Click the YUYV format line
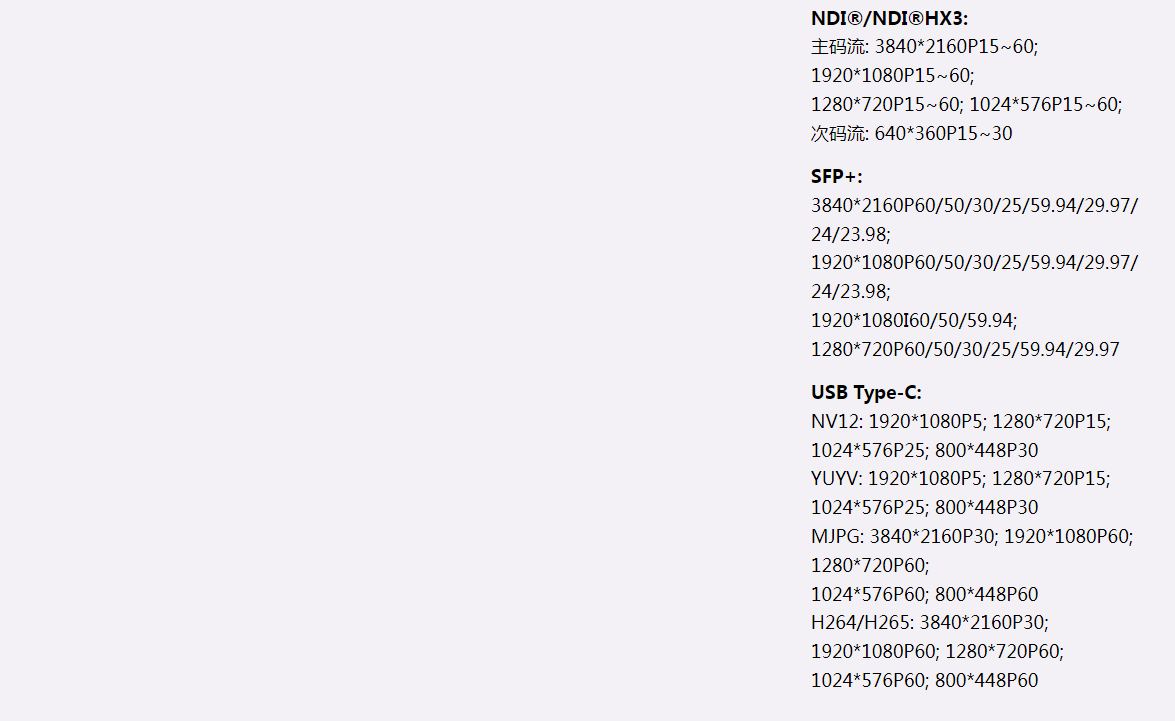 (x=960, y=479)
